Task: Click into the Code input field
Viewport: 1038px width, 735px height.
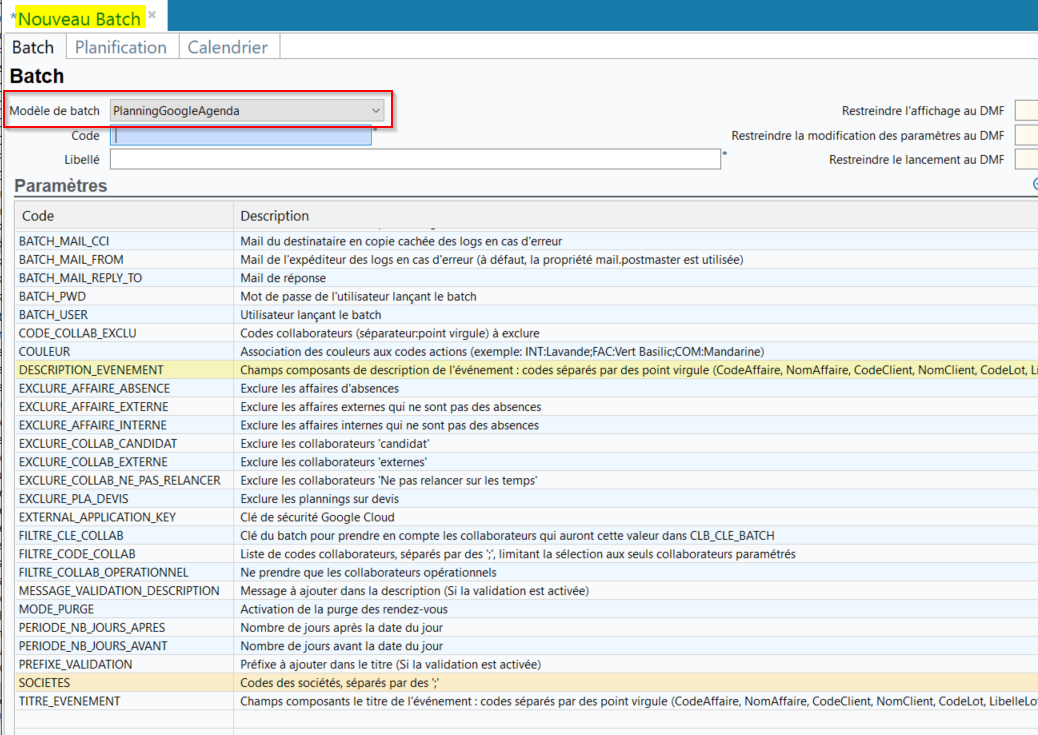Action: [241, 136]
